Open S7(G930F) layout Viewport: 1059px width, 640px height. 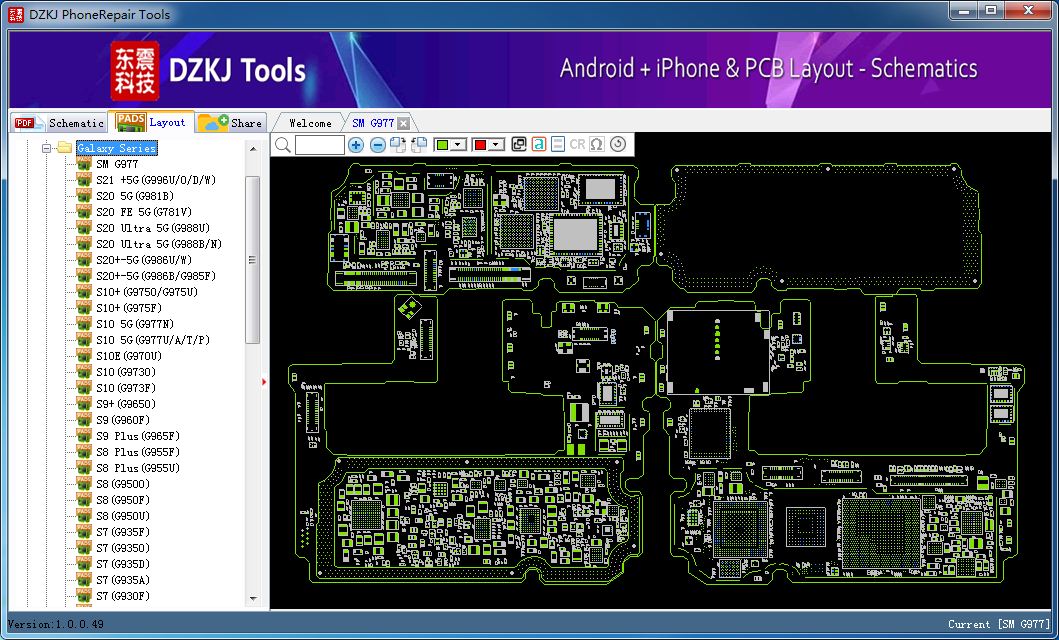pos(123,596)
